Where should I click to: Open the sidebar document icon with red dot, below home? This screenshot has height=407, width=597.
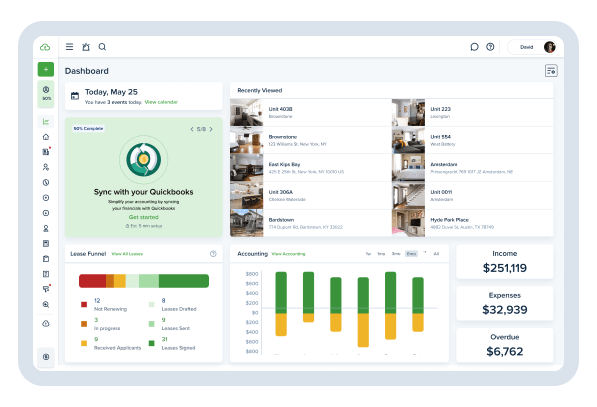tap(46, 152)
